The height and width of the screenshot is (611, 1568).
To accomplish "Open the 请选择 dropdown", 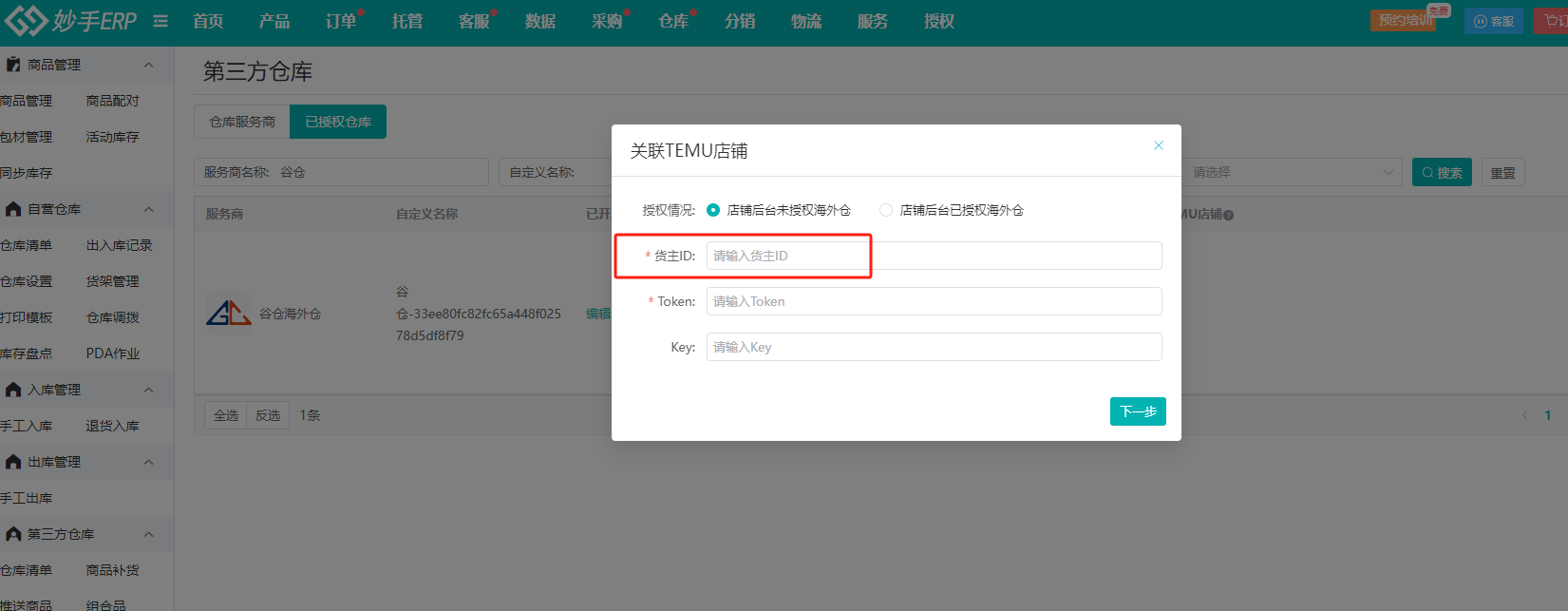I will pos(1292,172).
